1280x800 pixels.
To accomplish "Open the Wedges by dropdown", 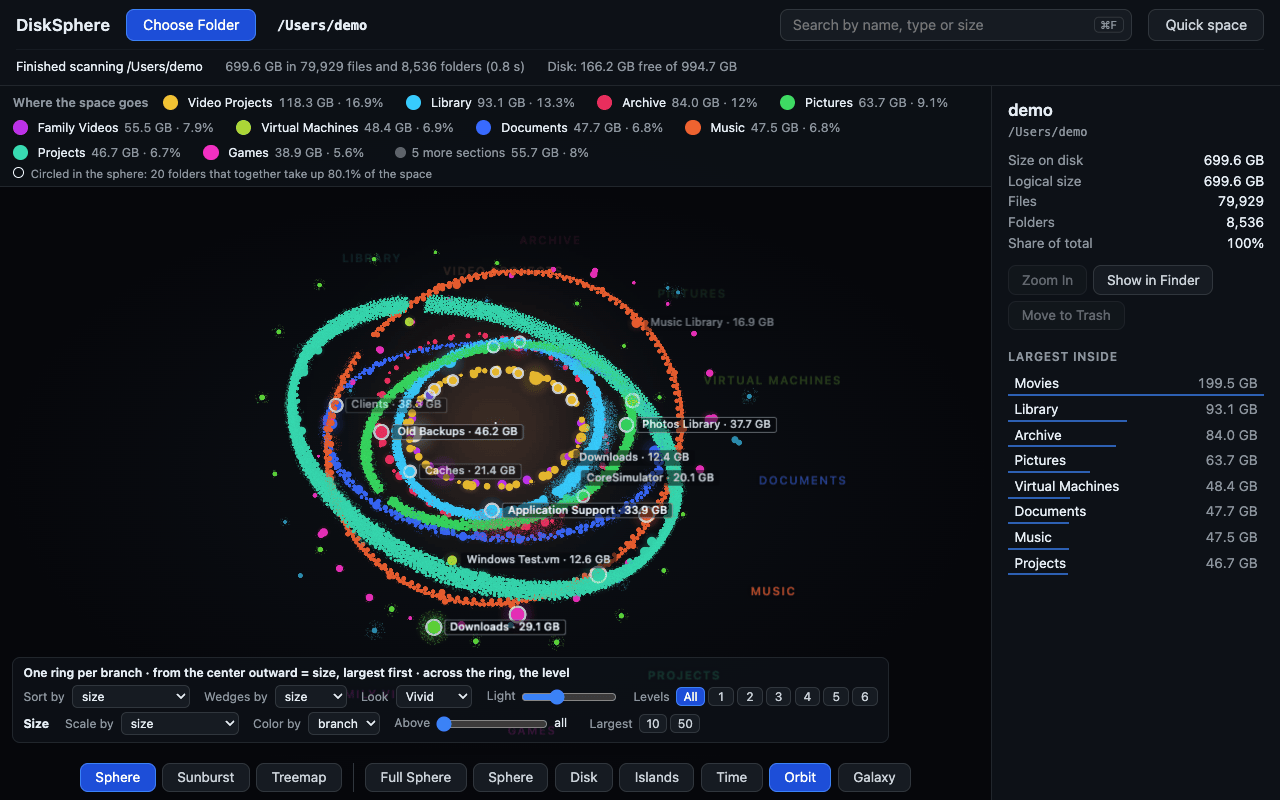I will (x=311, y=697).
